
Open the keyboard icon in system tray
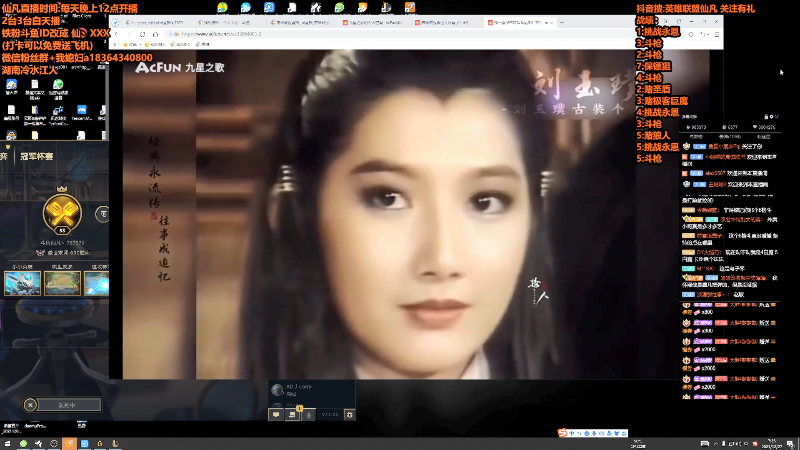tap(705, 444)
